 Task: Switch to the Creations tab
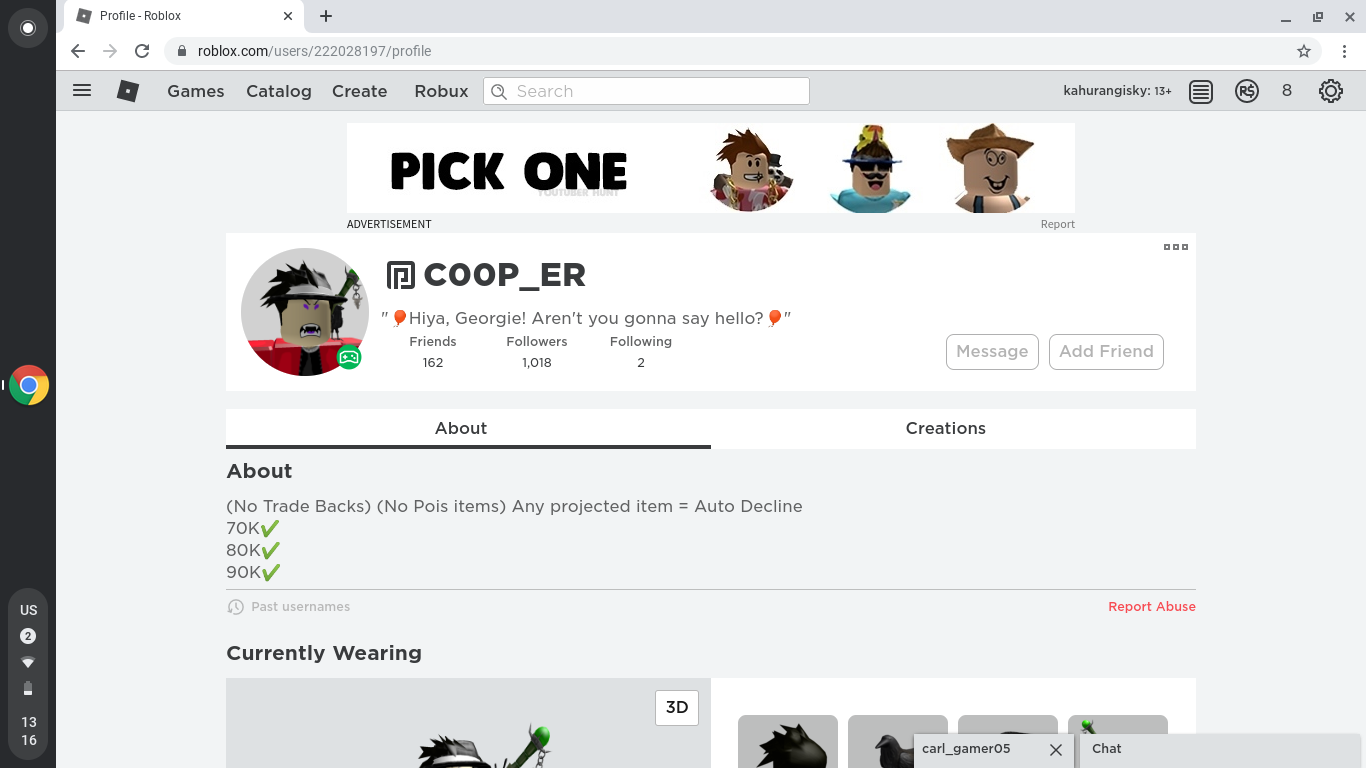tap(946, 428)
